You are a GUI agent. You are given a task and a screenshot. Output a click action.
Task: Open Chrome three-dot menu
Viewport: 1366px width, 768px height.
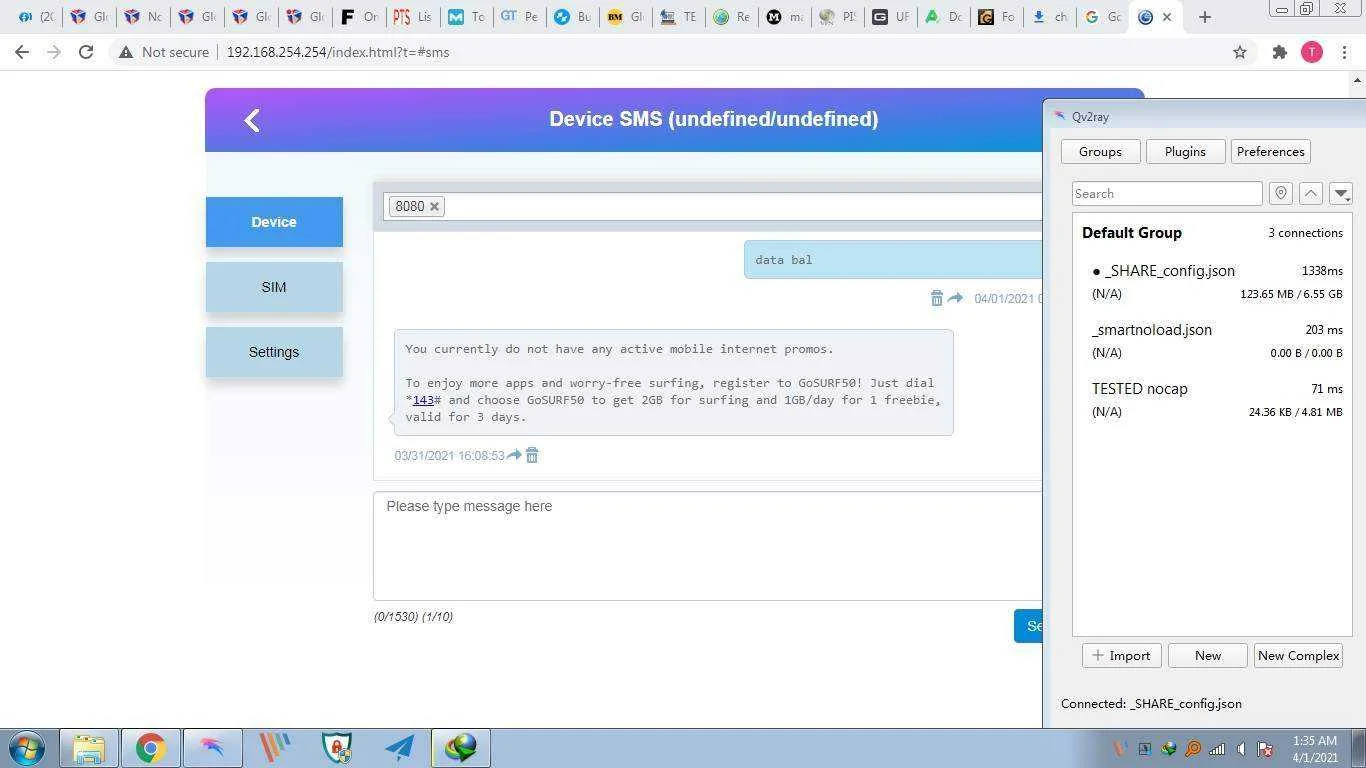1345,52
